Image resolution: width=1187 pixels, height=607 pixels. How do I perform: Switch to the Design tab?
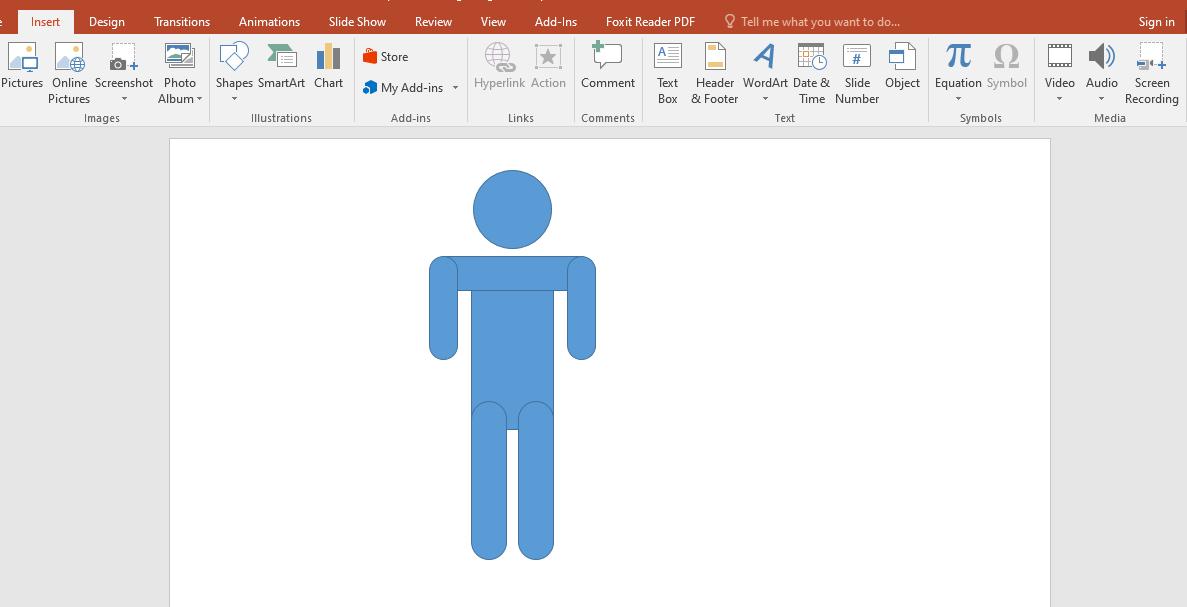(107, 21)
